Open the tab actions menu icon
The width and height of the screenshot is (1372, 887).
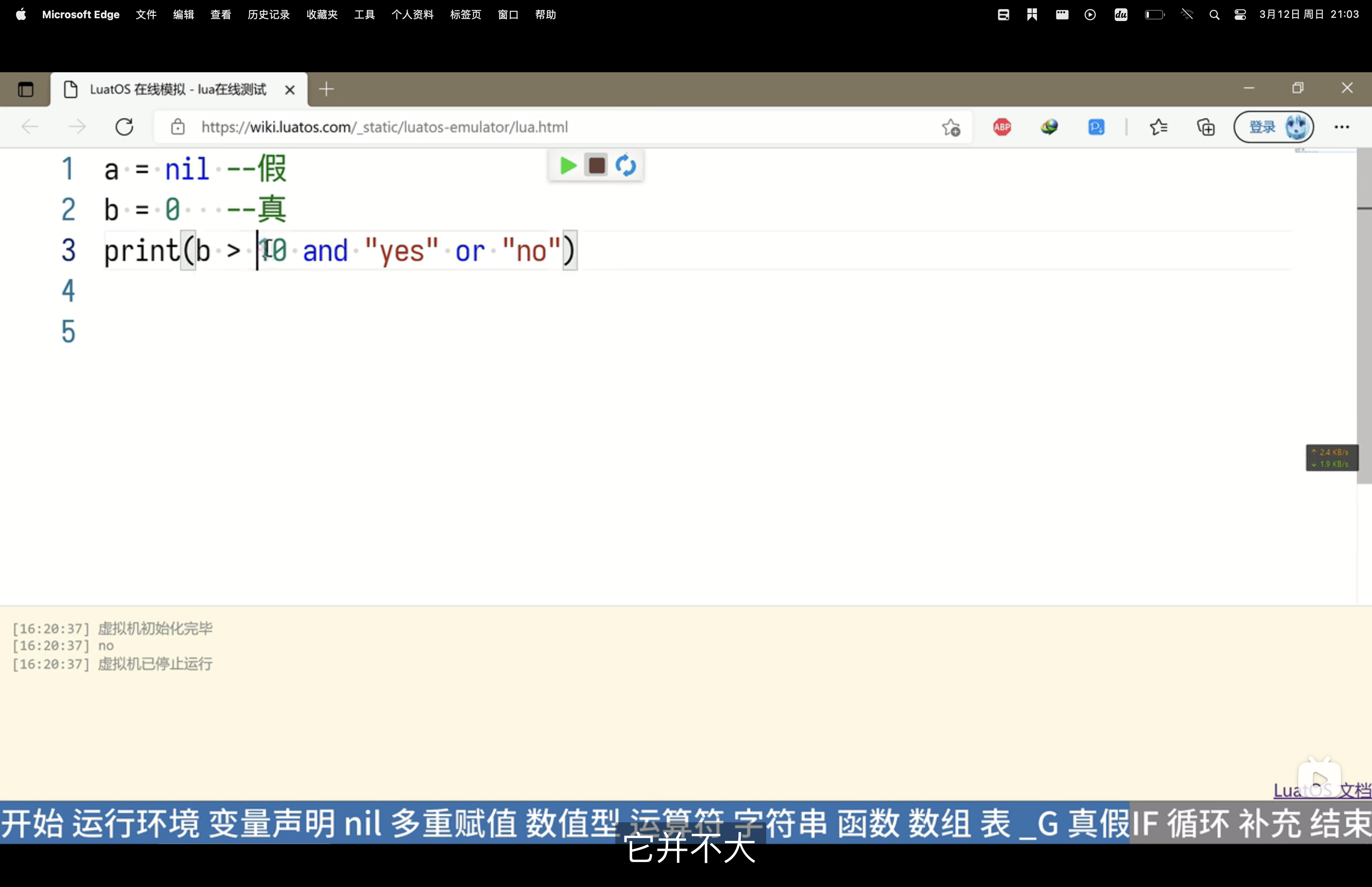[25, 89]
